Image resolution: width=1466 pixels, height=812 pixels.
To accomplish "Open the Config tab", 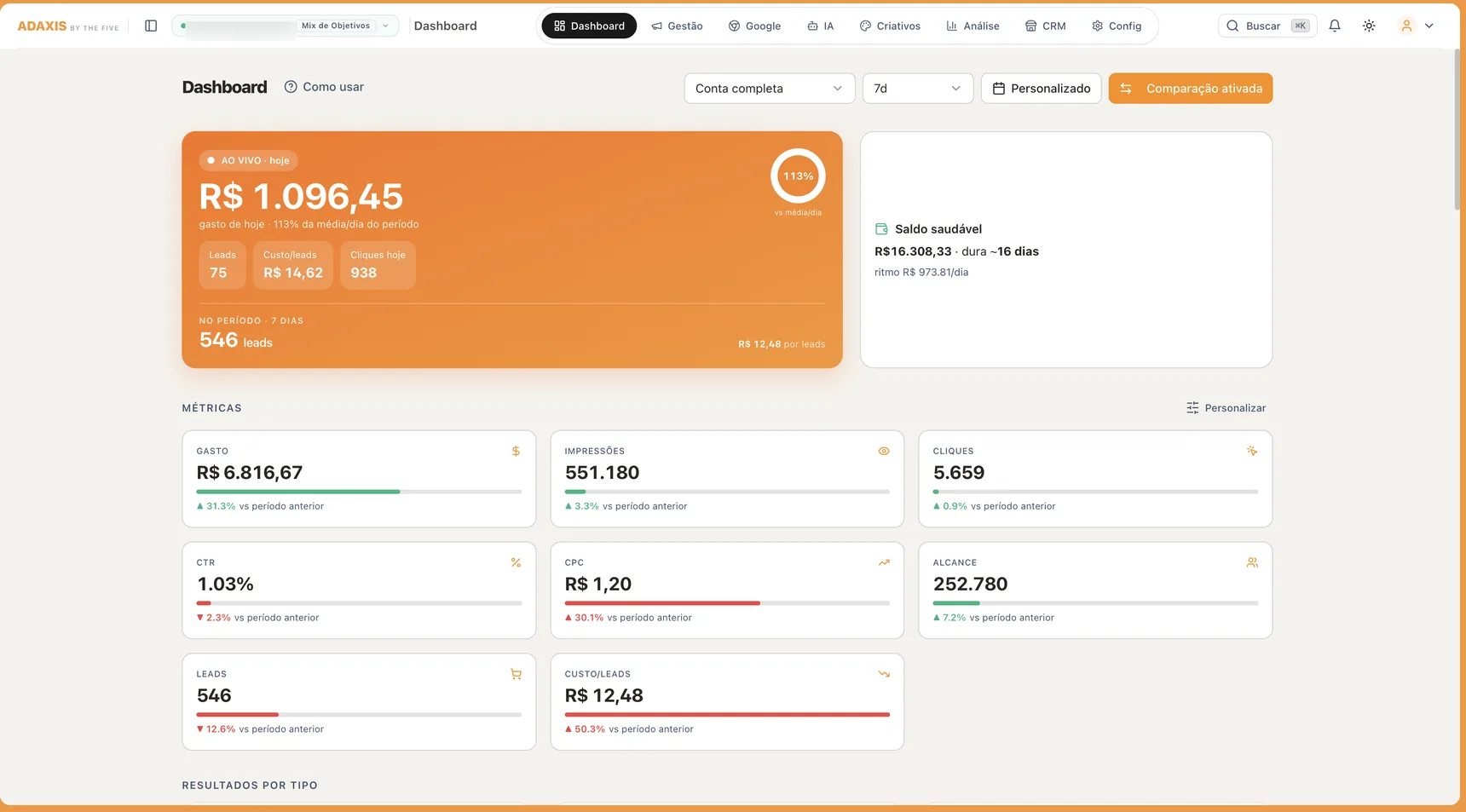I will 1117,26.
